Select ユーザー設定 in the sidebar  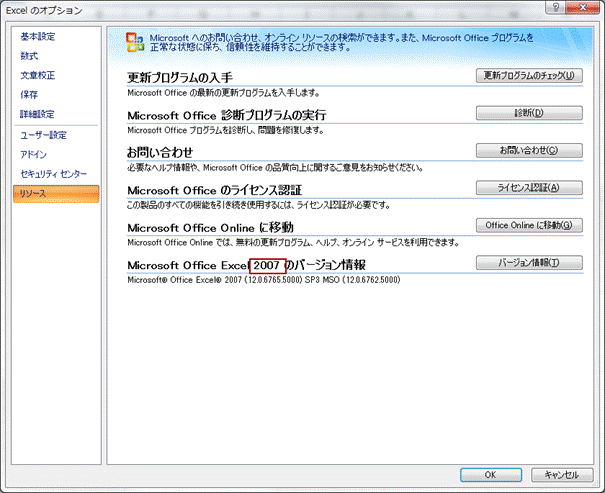(43, 135)
